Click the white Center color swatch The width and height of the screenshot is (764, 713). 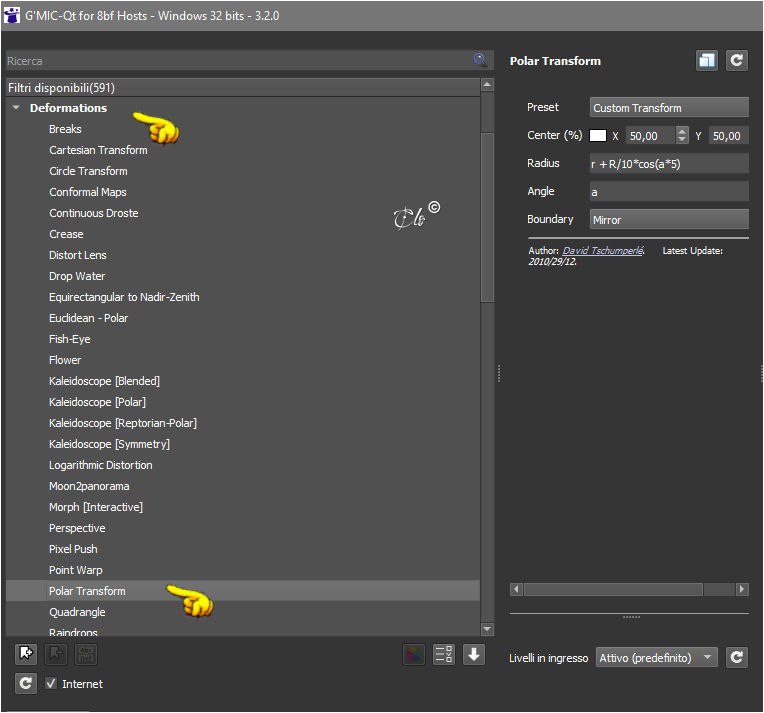598,135
